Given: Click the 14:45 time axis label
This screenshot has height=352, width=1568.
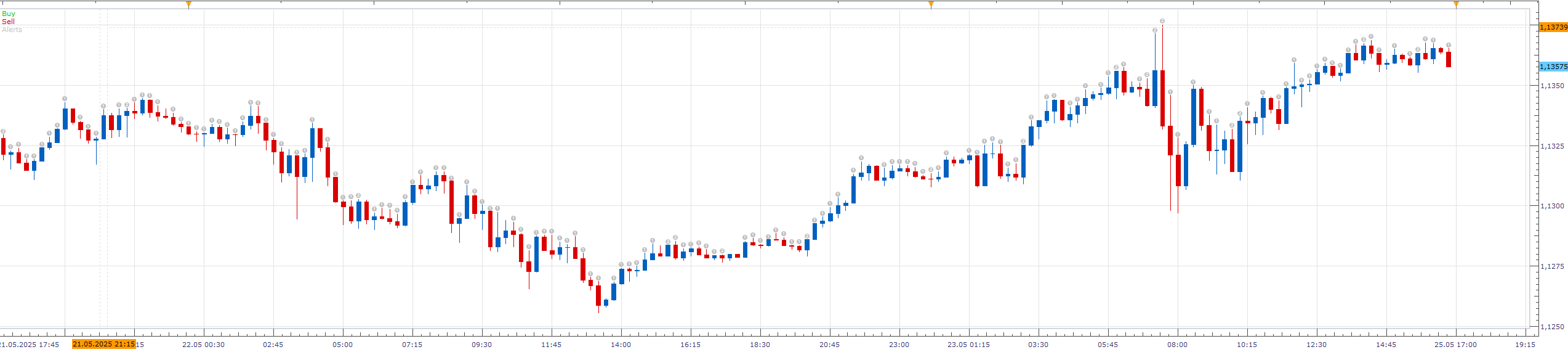Looking at the screenshot, I should 1386,345.
